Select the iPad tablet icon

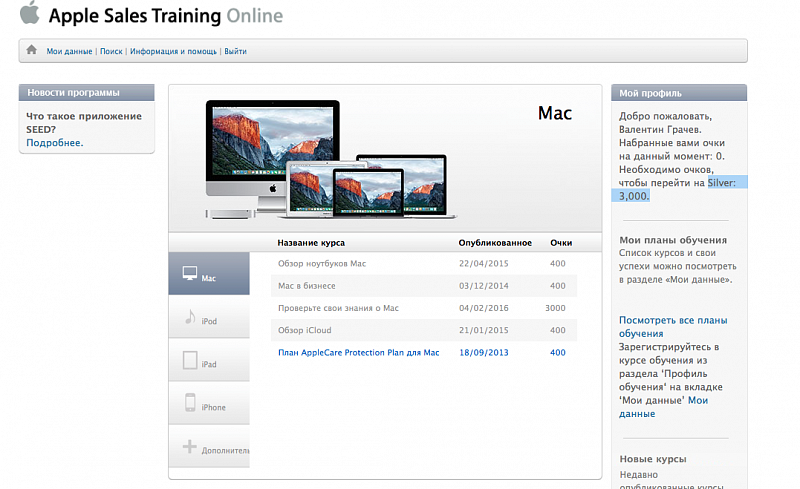[x=190, y=360]
